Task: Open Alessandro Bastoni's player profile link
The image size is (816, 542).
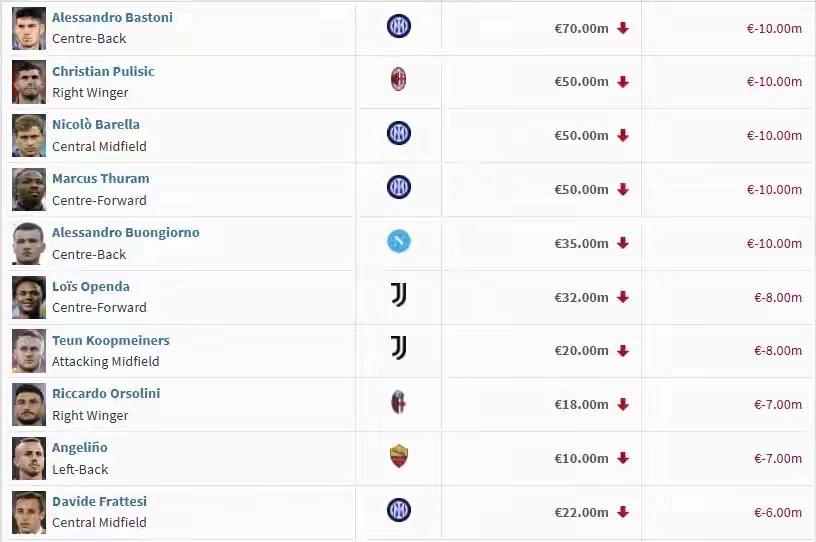Action: pos(112,17)
